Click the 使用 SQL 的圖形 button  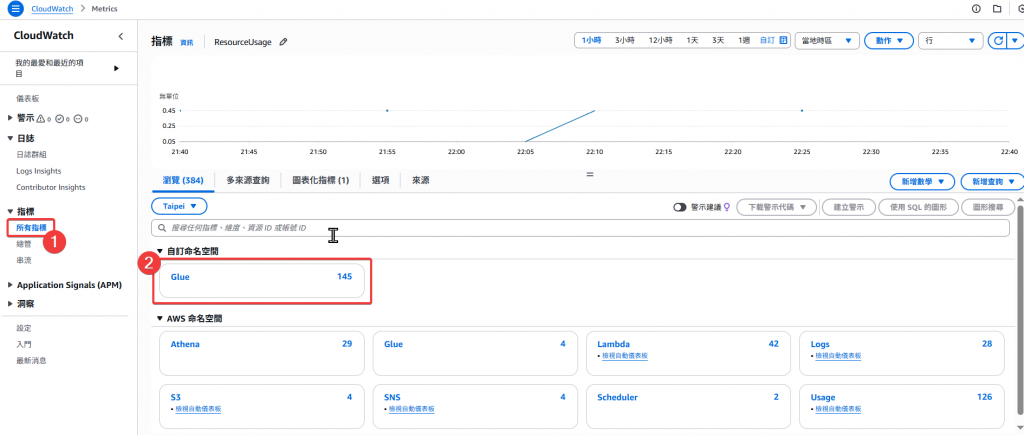tap(918, 207)
